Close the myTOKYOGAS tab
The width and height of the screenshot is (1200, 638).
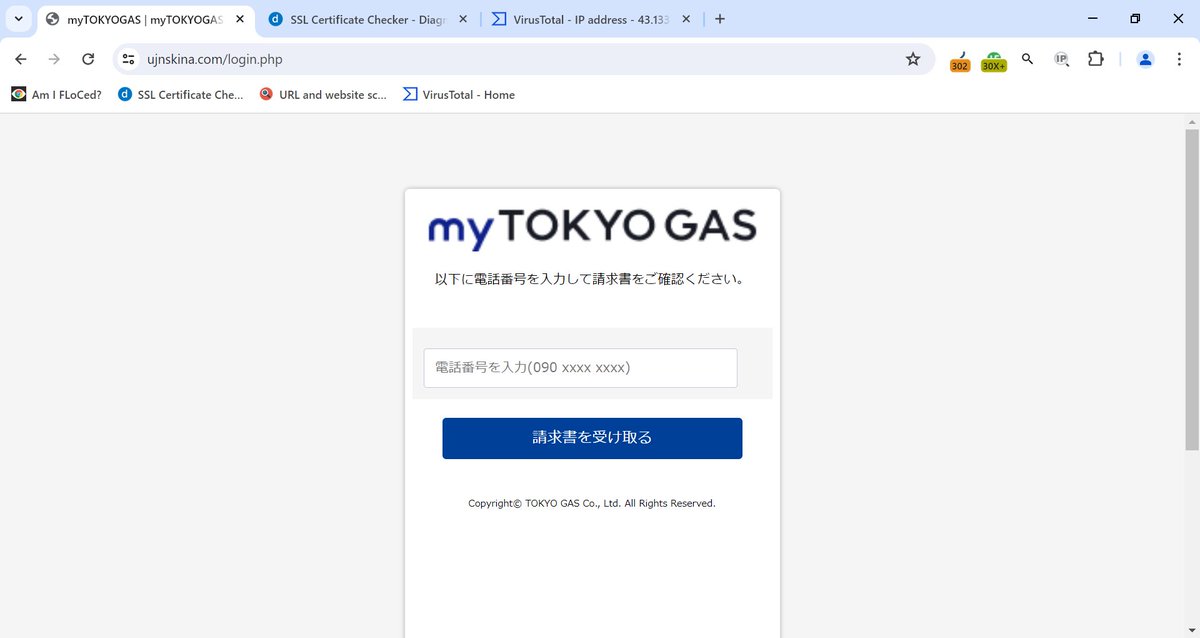pos(240,19)
